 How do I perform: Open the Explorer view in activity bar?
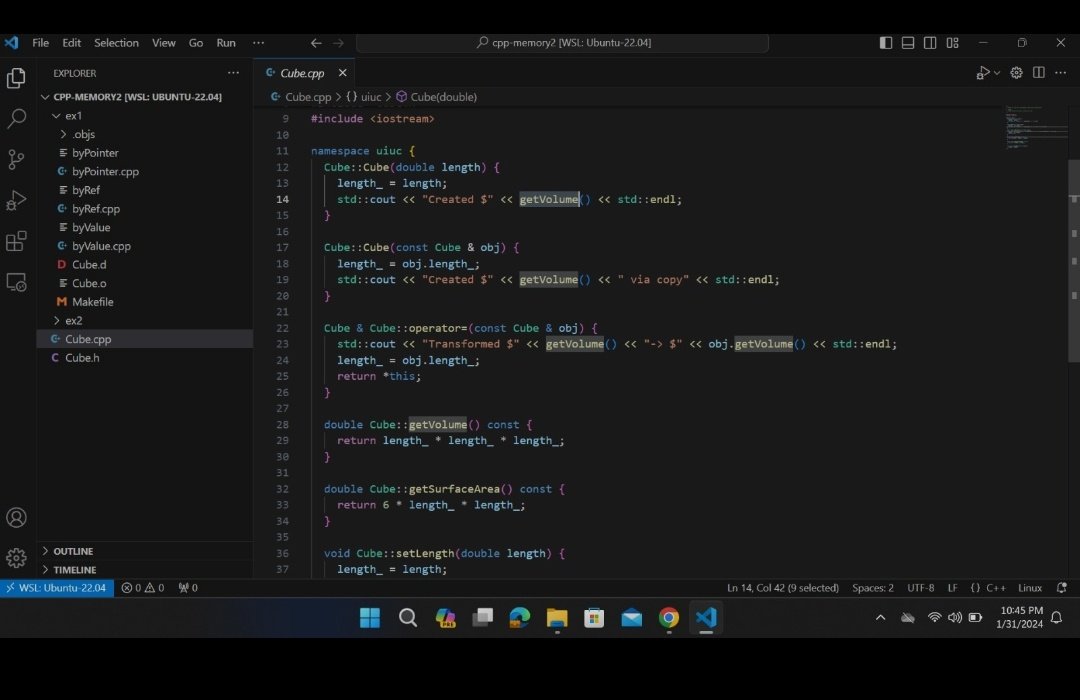tap(17, 78)
